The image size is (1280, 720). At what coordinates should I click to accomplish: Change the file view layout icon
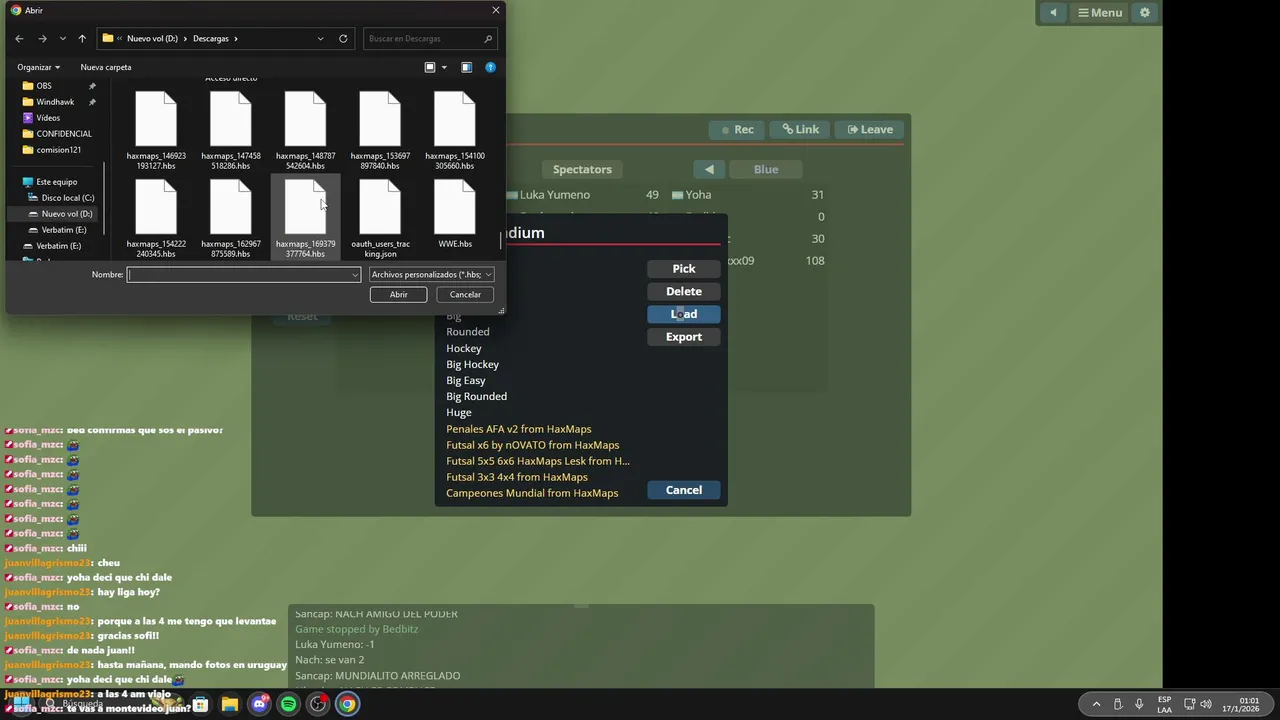click(x=430, y=67)
